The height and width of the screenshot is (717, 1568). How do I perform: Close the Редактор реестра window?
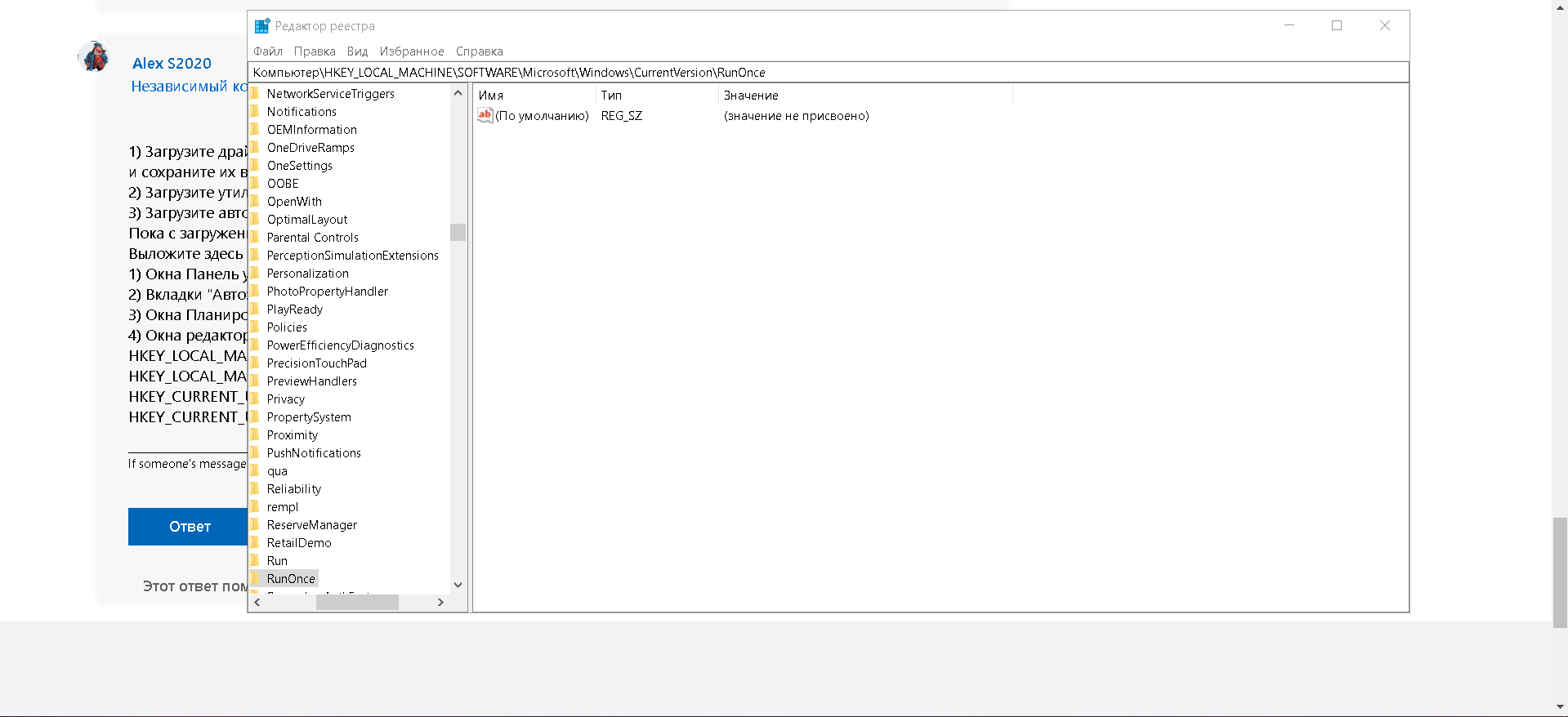pyautogui.click(x=1385, y=25)
